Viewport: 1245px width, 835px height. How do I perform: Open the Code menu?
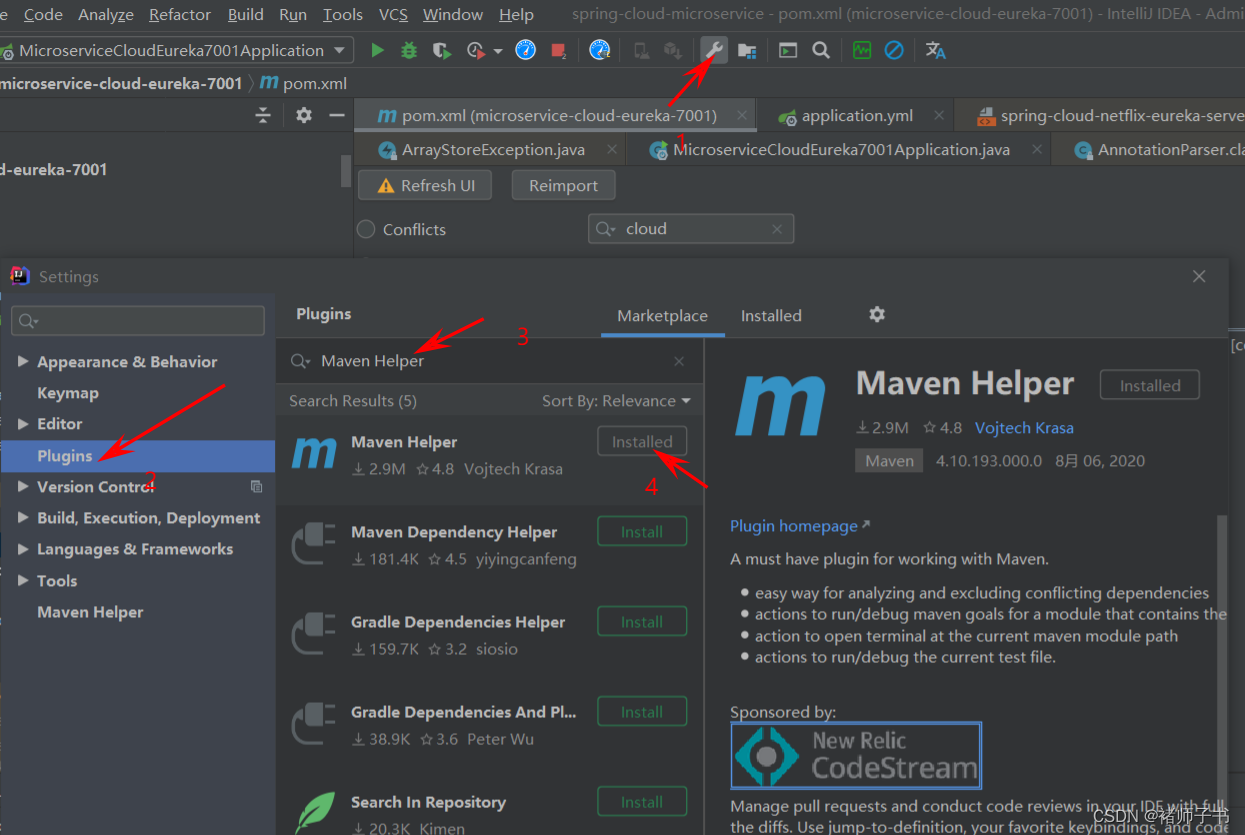click(43, 14)
